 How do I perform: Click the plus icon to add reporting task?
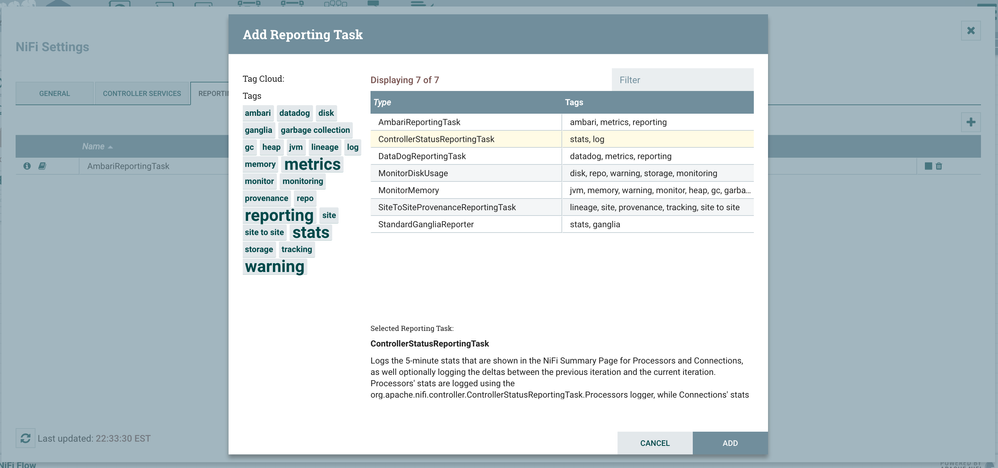click(969, 122)
